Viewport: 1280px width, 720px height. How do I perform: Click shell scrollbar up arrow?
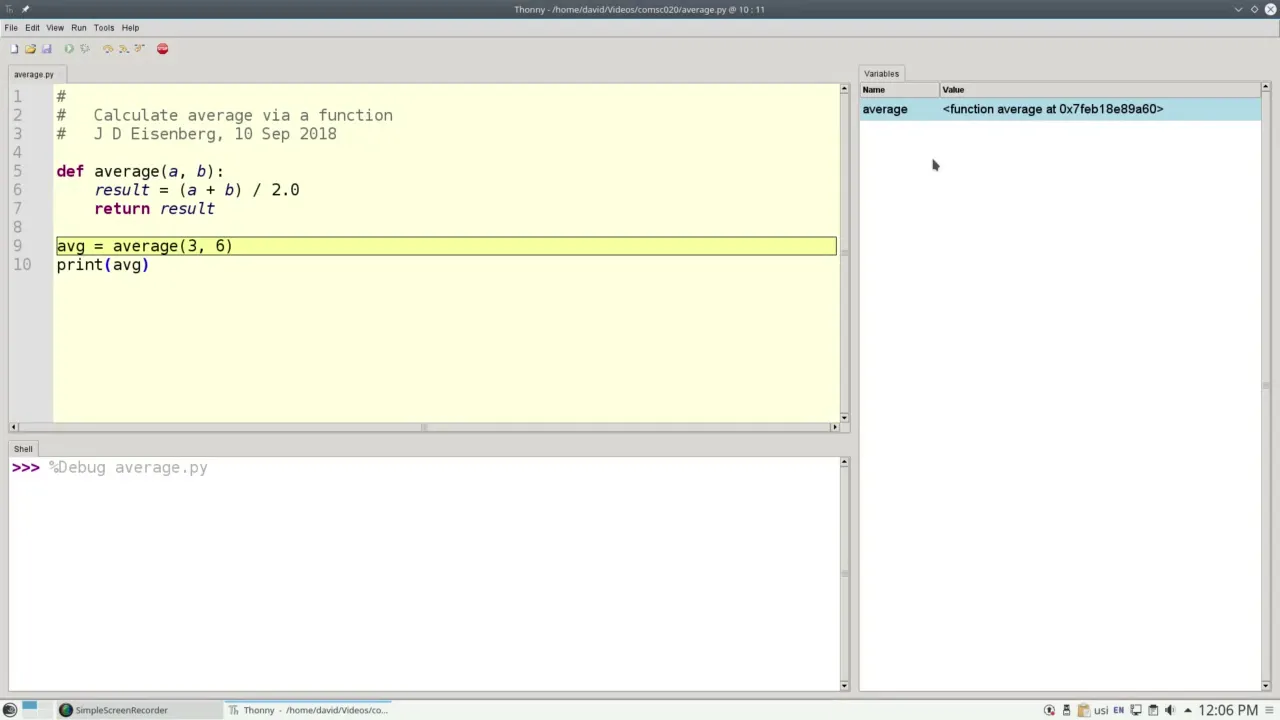click(x=844, y=462)
